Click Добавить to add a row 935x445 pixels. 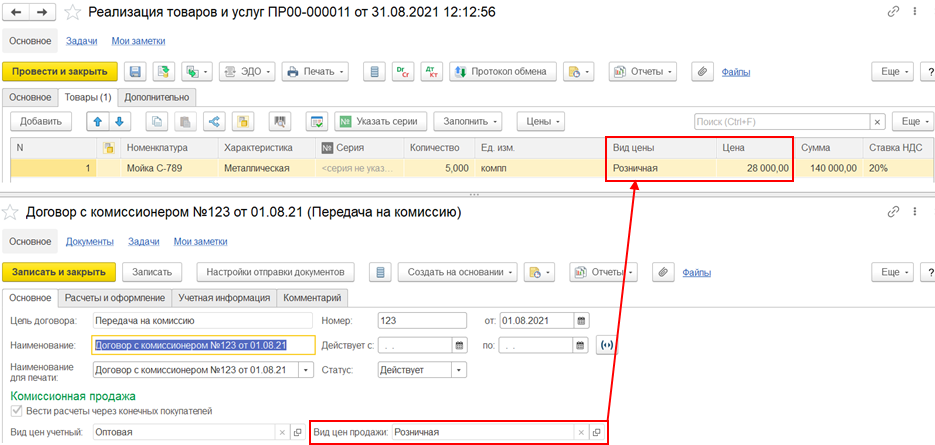coord(41,121)
